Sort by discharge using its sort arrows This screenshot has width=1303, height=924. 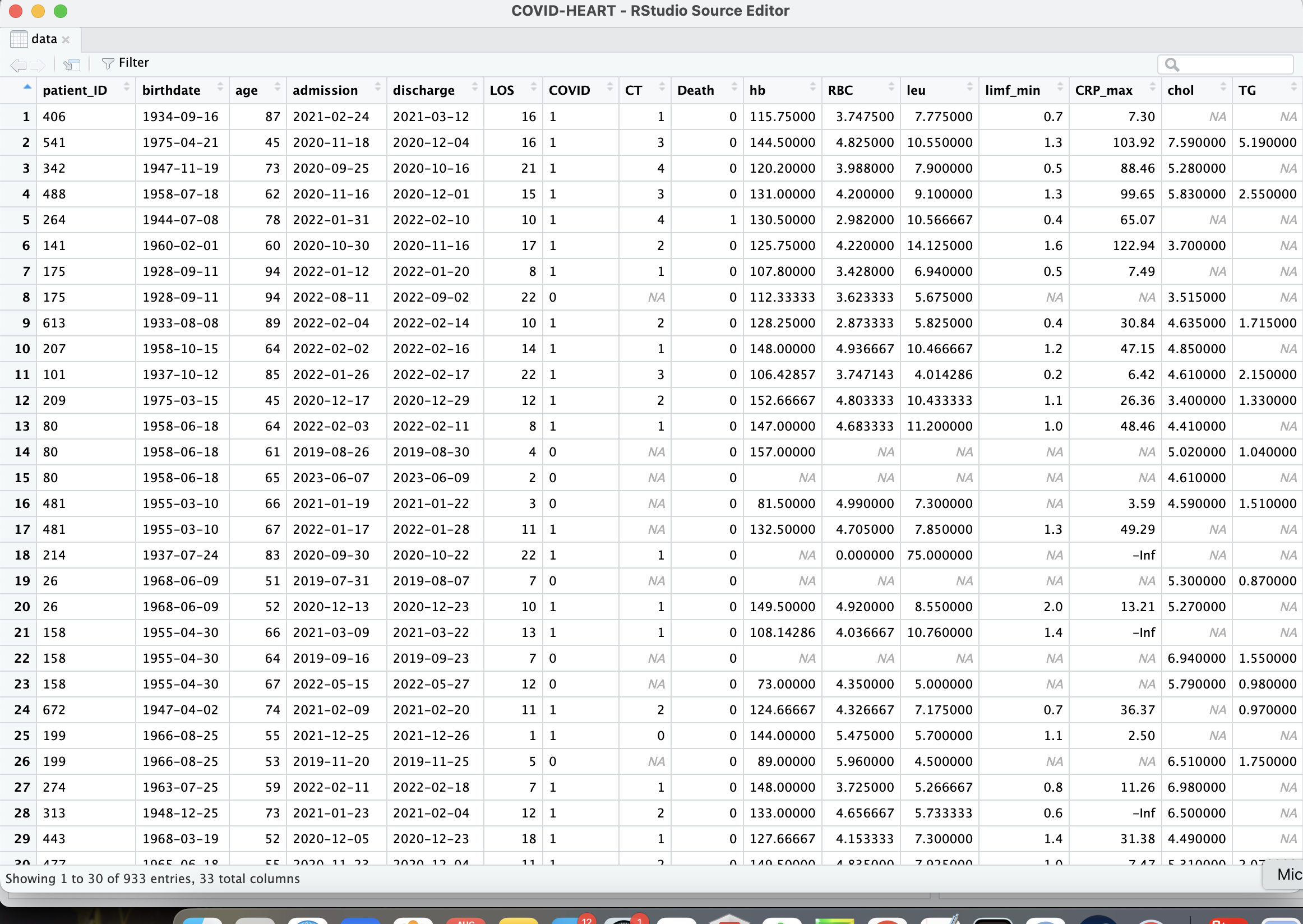point(474,87)
